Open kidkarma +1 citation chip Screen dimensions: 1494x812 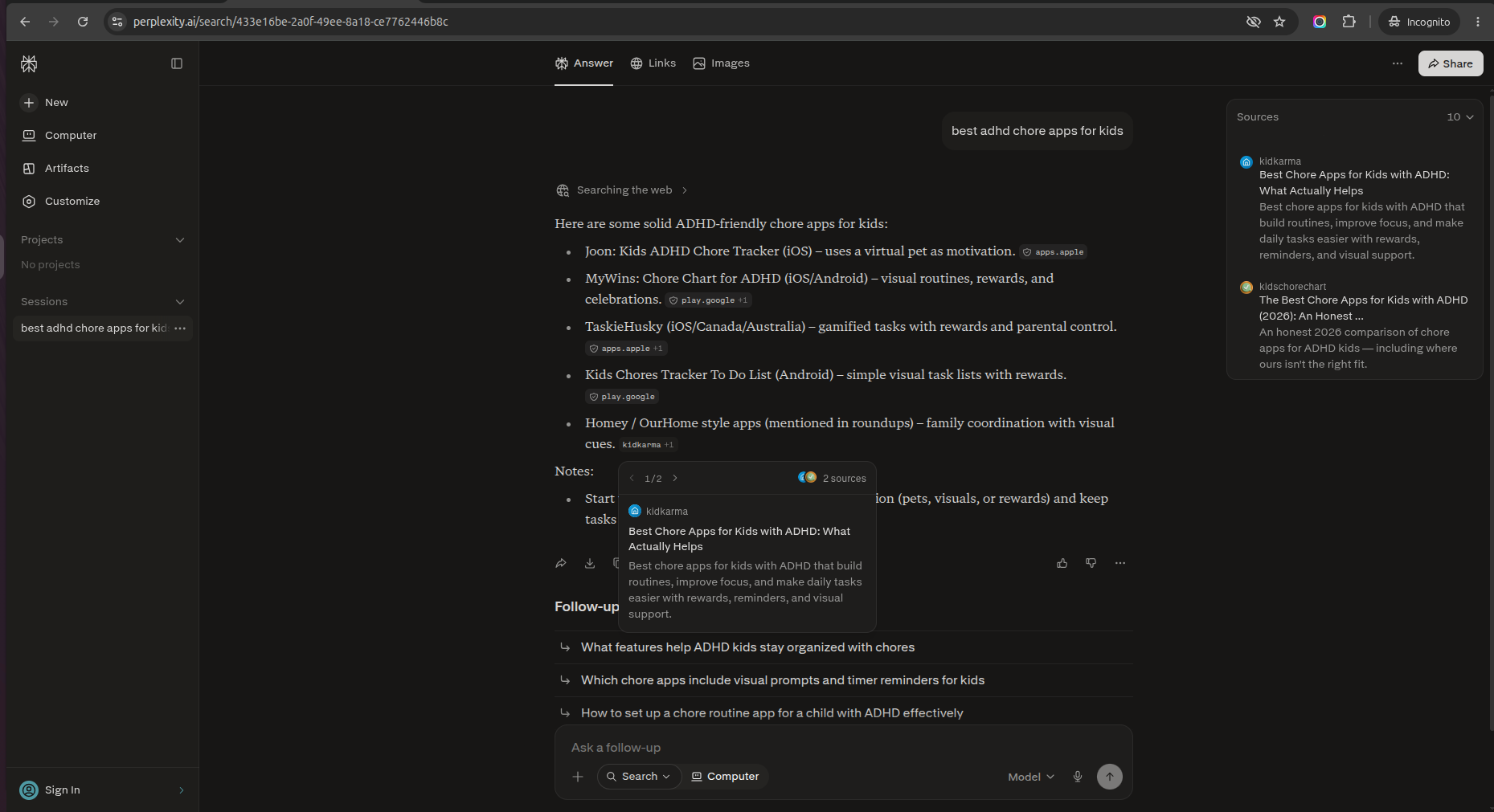(x=649, y=445)
